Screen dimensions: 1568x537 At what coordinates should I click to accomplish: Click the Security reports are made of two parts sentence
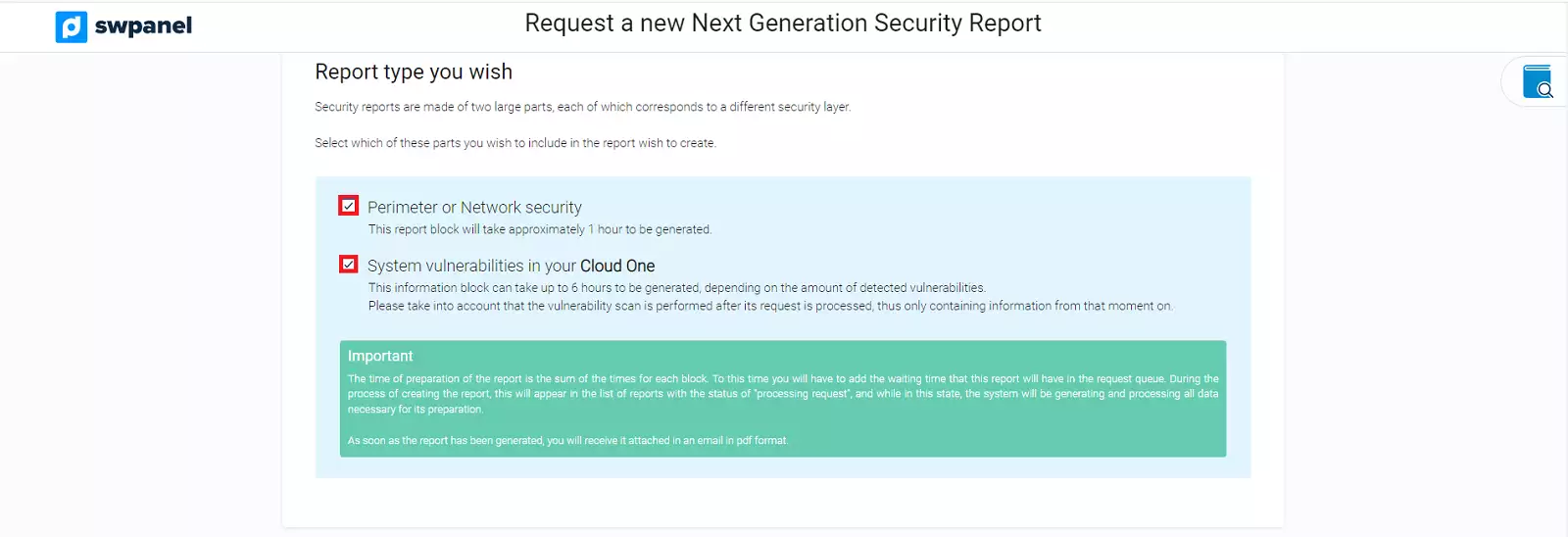582,107
